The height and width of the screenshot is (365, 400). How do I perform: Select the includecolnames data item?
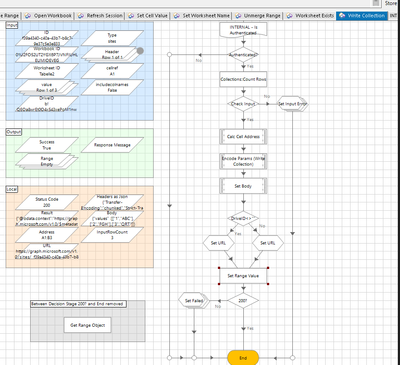tap(112, 87)
